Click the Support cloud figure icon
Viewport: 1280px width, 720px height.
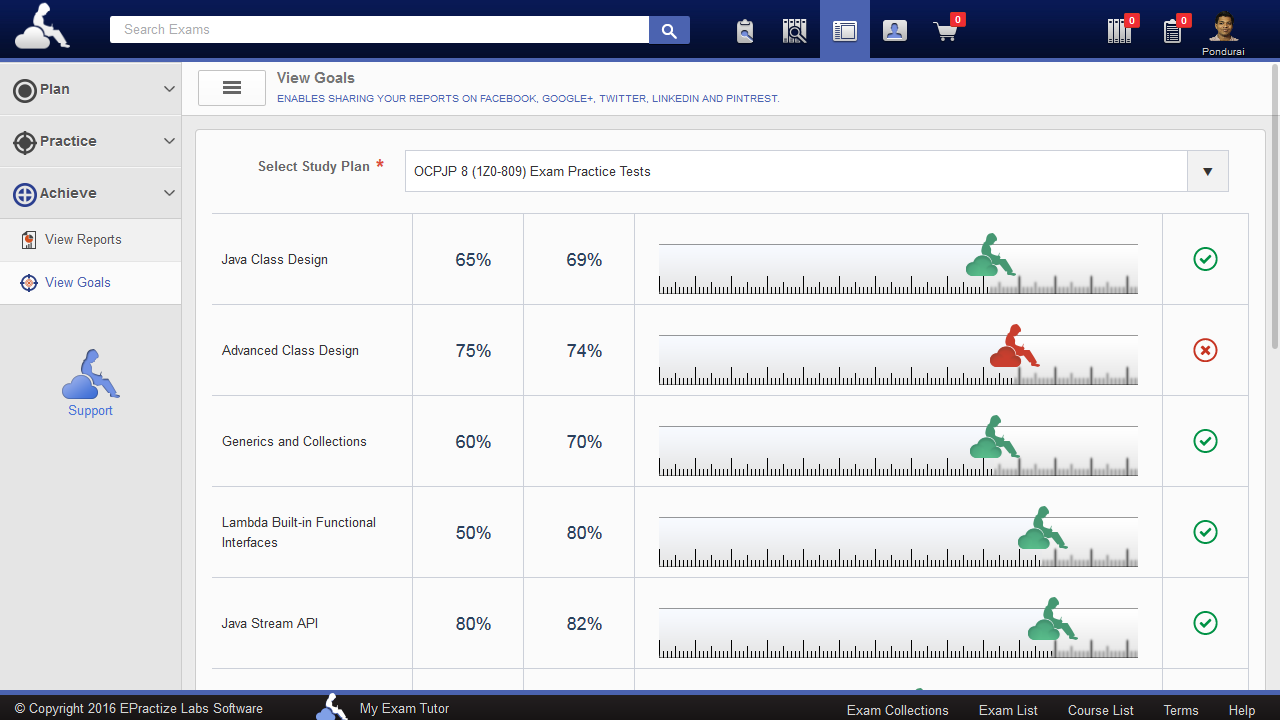click(x=90, y=376)
